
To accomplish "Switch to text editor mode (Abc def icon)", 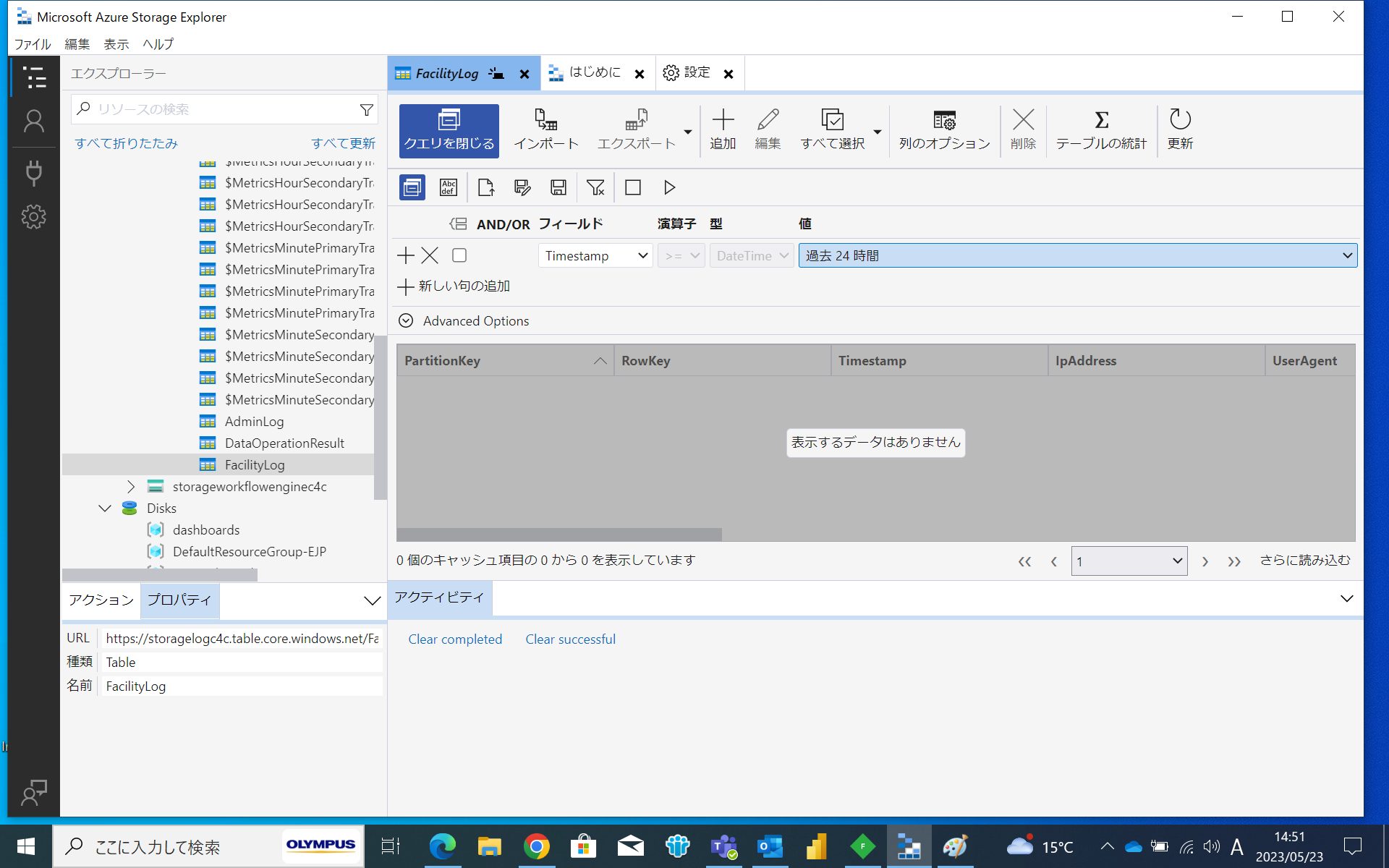I will [448, 187].
